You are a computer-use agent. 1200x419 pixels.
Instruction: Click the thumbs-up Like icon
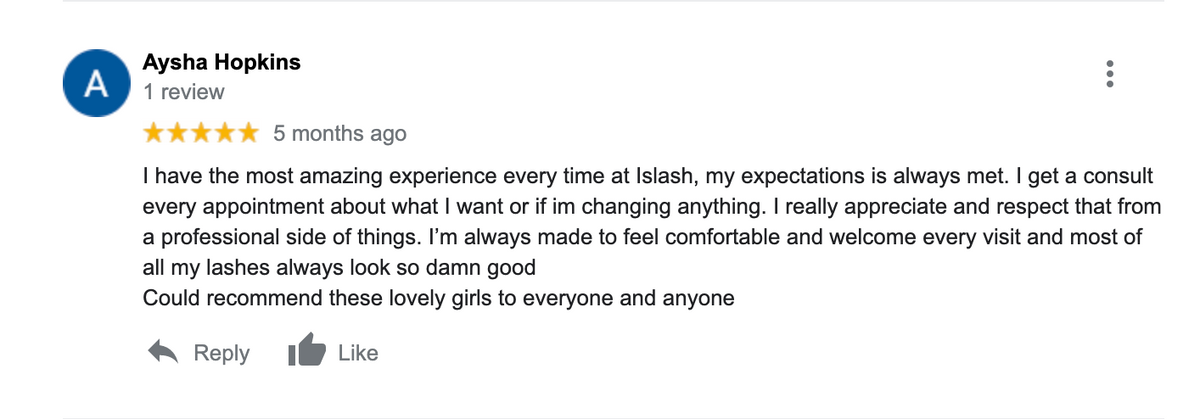[x=305, y=352]
